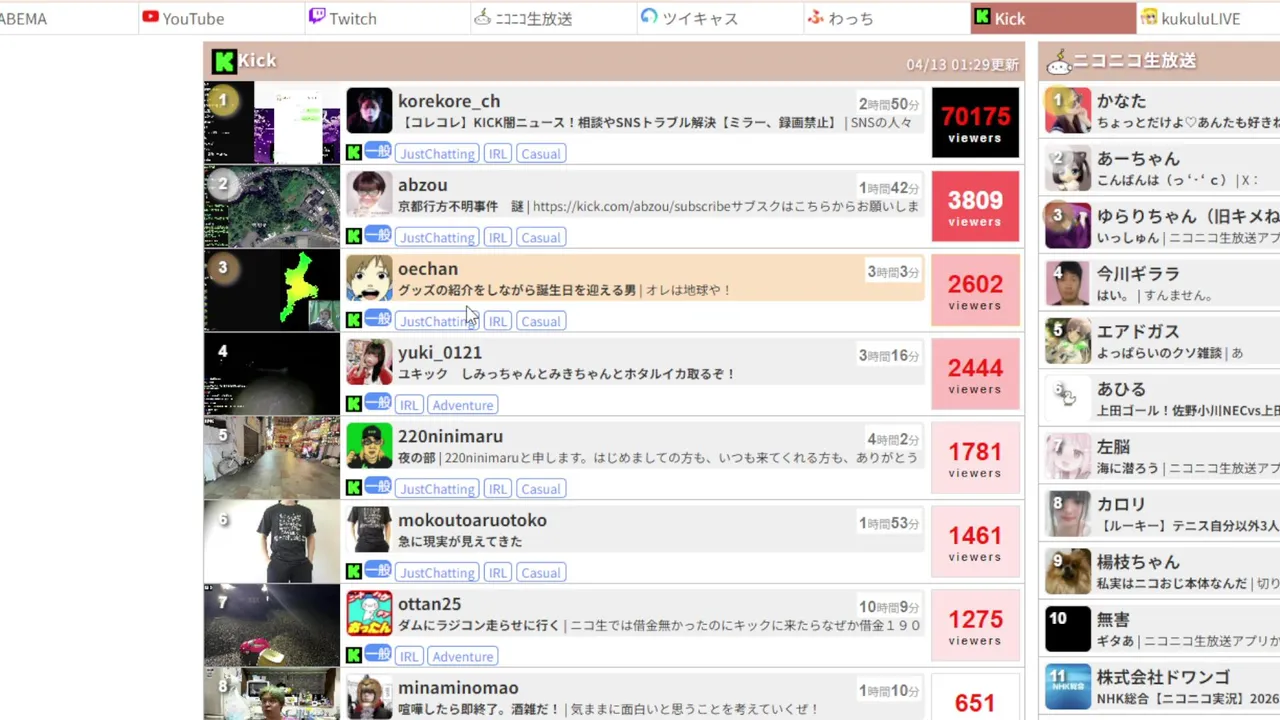Open the わっち tab
Image resolution: width=1280 pixels, height=720 pixels.
coord(886,18)
